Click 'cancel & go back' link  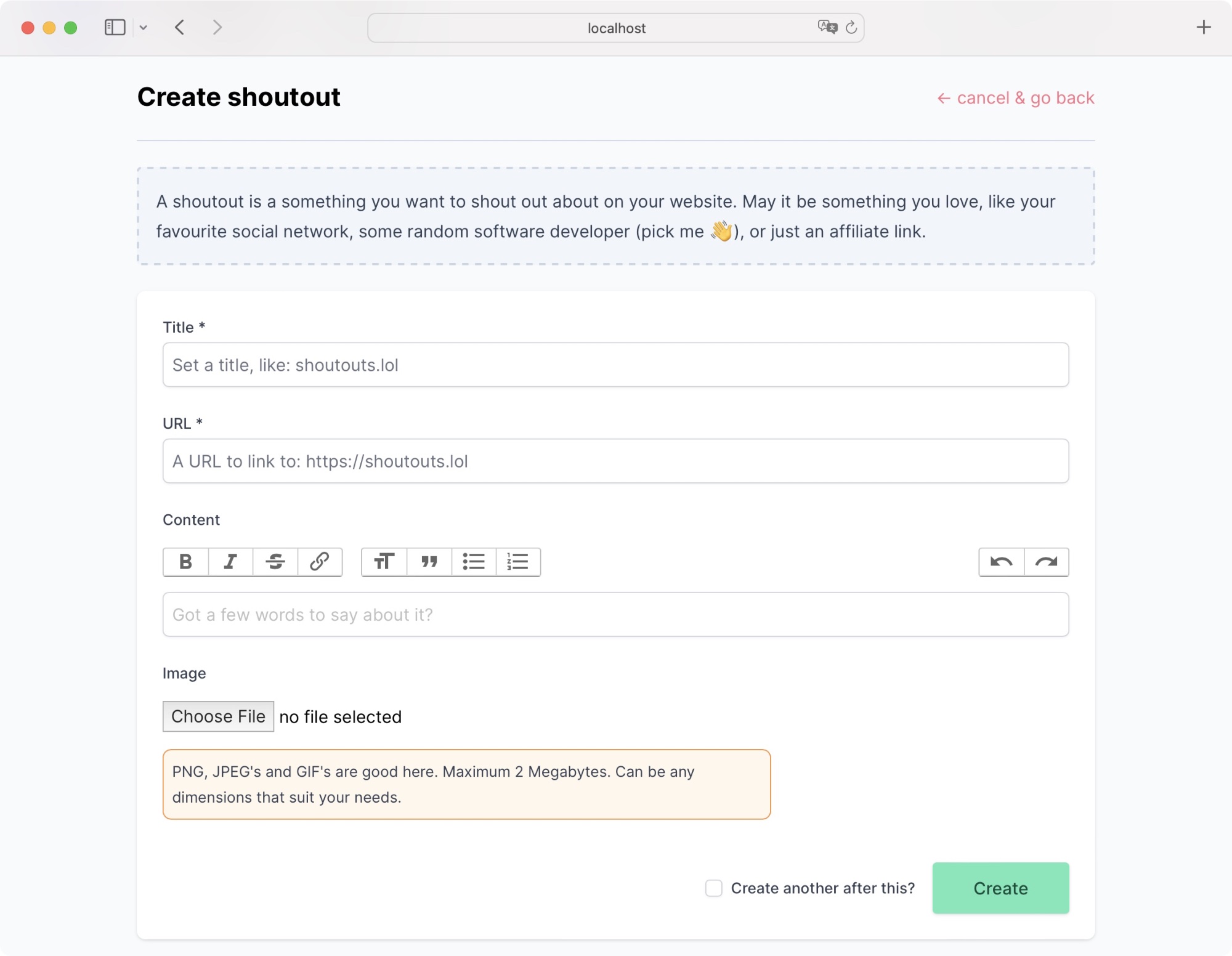(x=1016, y=98)
